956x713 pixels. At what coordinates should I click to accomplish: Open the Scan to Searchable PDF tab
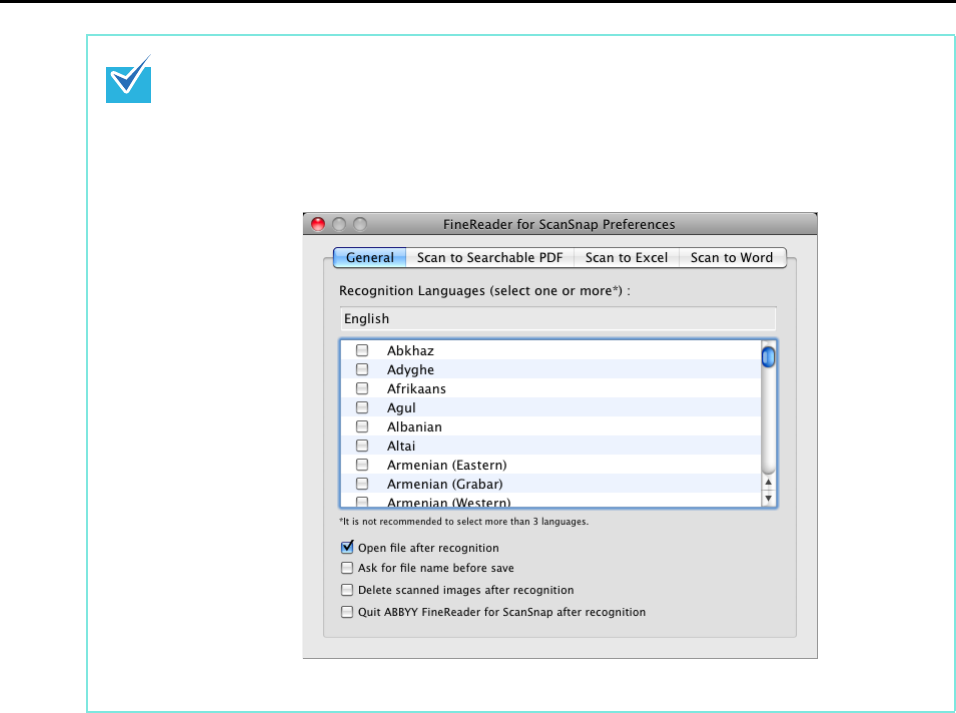(490, 257)
